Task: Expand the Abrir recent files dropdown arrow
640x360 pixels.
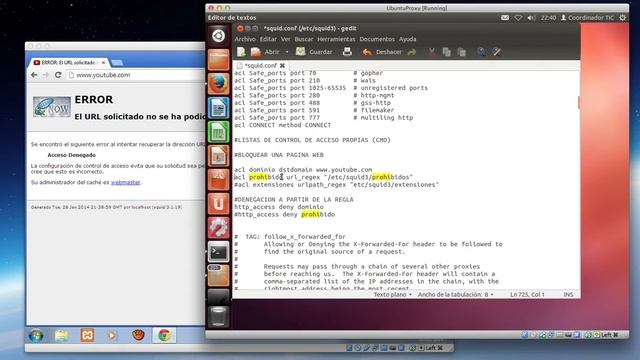Action: click(287, 52)
